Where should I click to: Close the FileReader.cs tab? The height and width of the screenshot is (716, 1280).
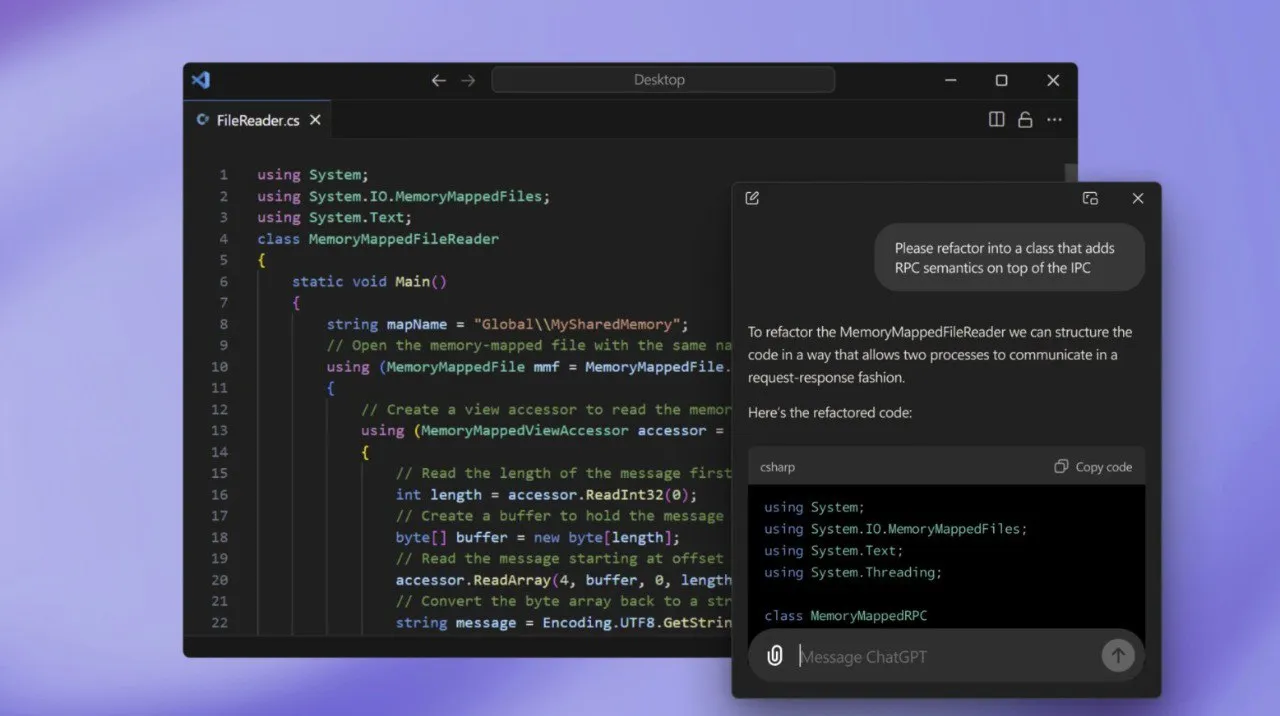315,120
